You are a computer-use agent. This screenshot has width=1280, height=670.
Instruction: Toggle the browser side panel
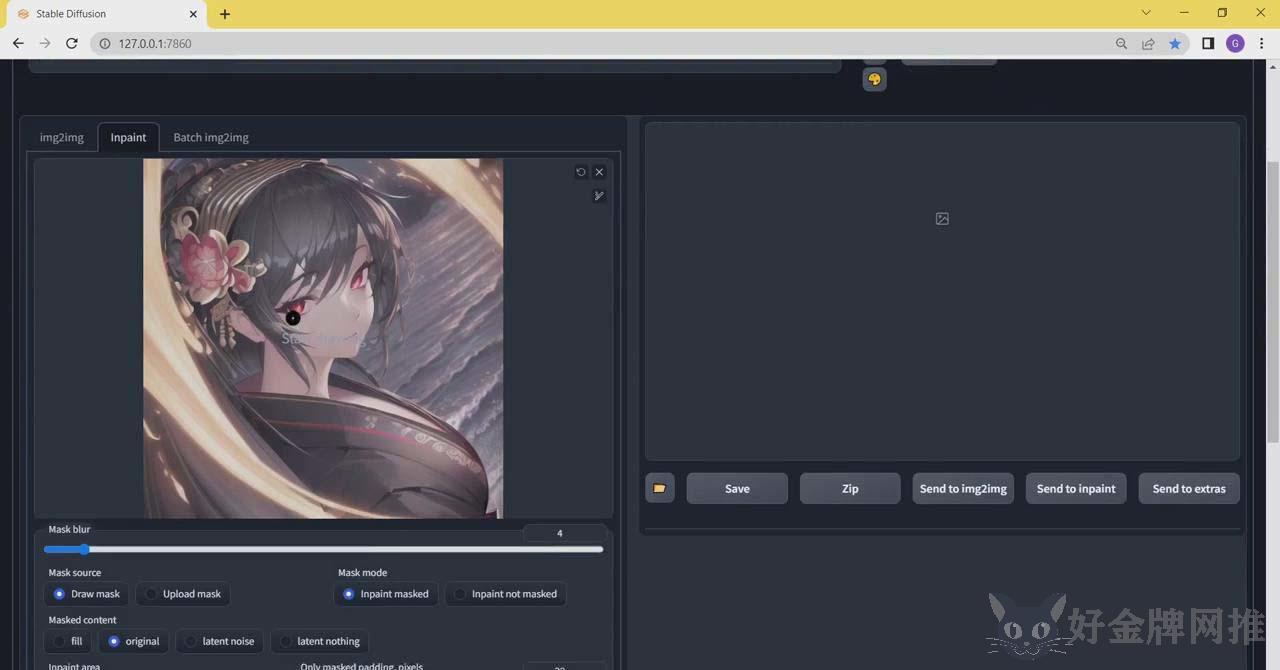[x=1208, y=43]
